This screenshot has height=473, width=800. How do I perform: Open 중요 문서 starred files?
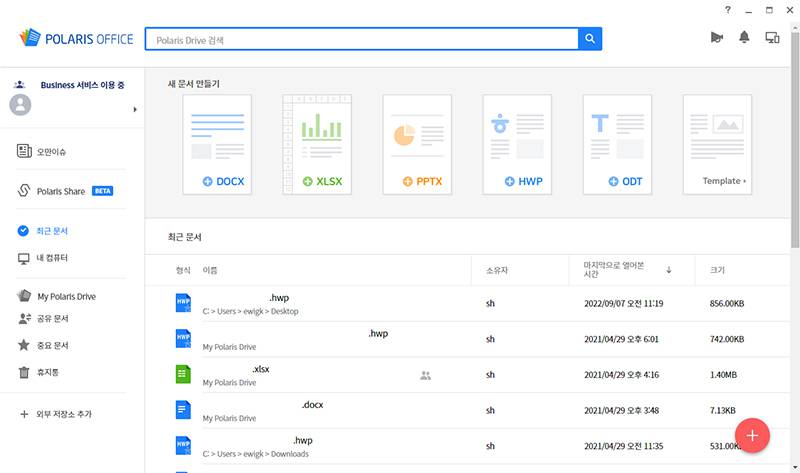(43, 345)
